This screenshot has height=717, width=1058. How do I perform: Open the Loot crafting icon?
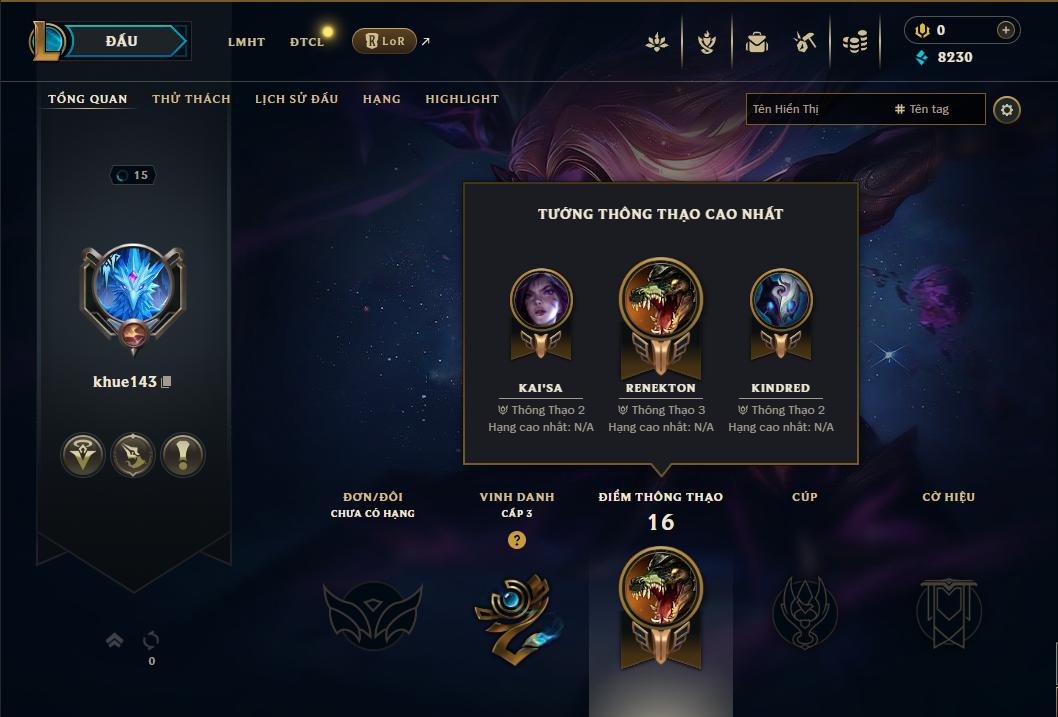(x=805, y=42)
